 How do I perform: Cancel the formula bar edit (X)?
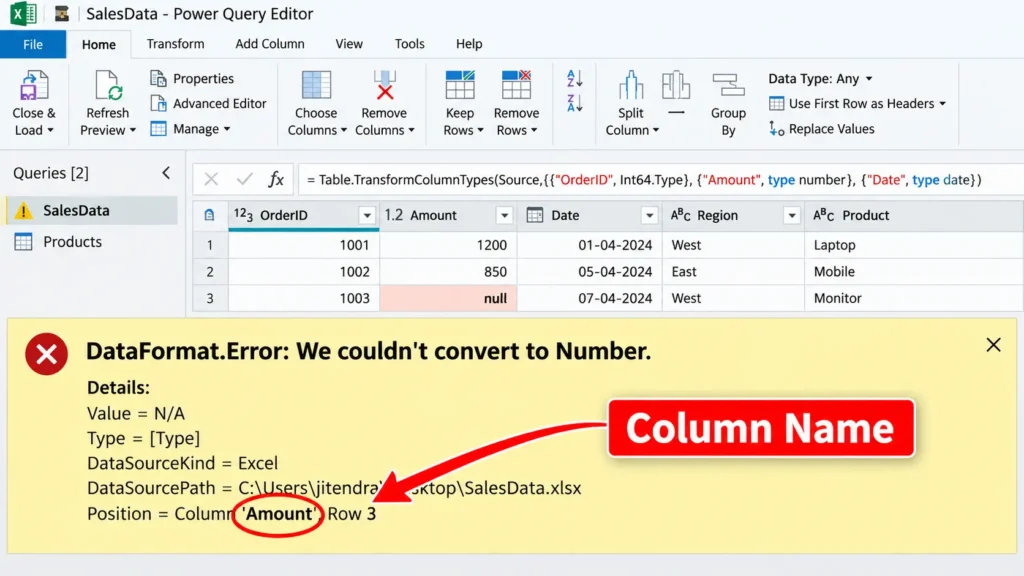coord(211,179)
